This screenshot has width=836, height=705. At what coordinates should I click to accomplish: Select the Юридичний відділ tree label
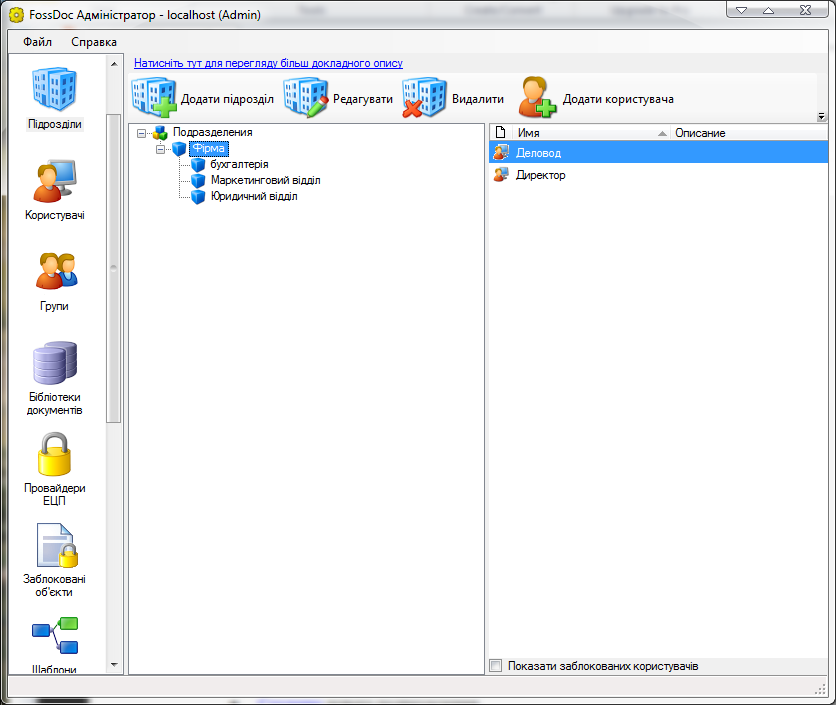pos(254,196)
